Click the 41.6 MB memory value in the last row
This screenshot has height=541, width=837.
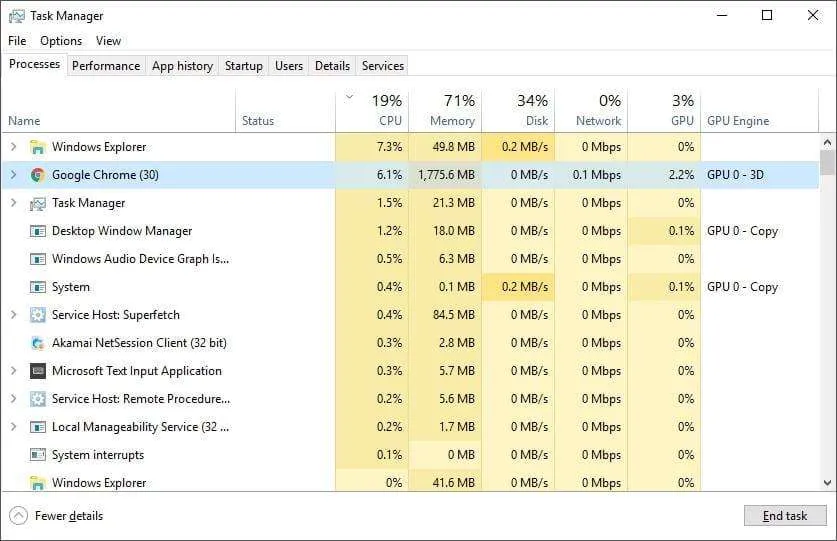(454, 483)
